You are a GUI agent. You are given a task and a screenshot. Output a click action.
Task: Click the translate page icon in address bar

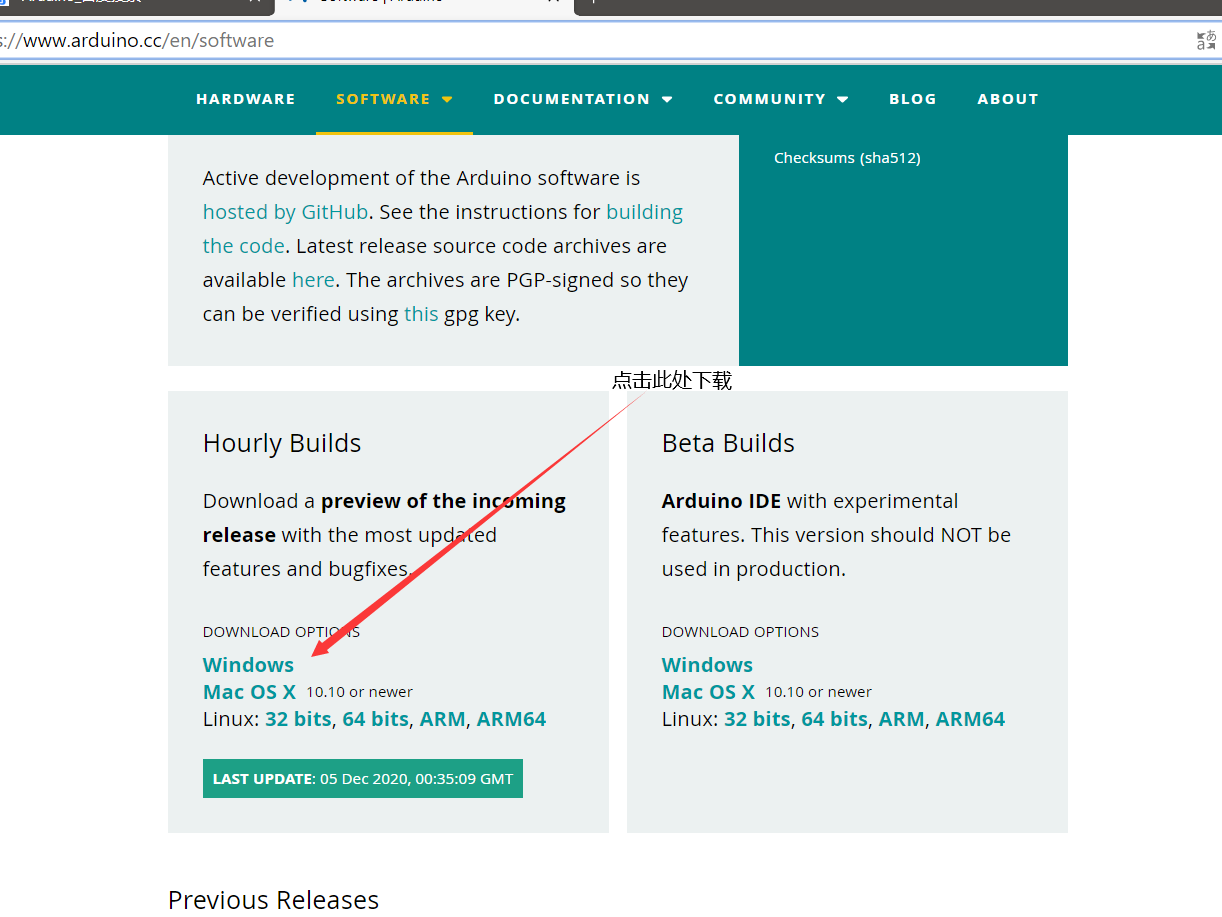click(x=1207, y=41)
